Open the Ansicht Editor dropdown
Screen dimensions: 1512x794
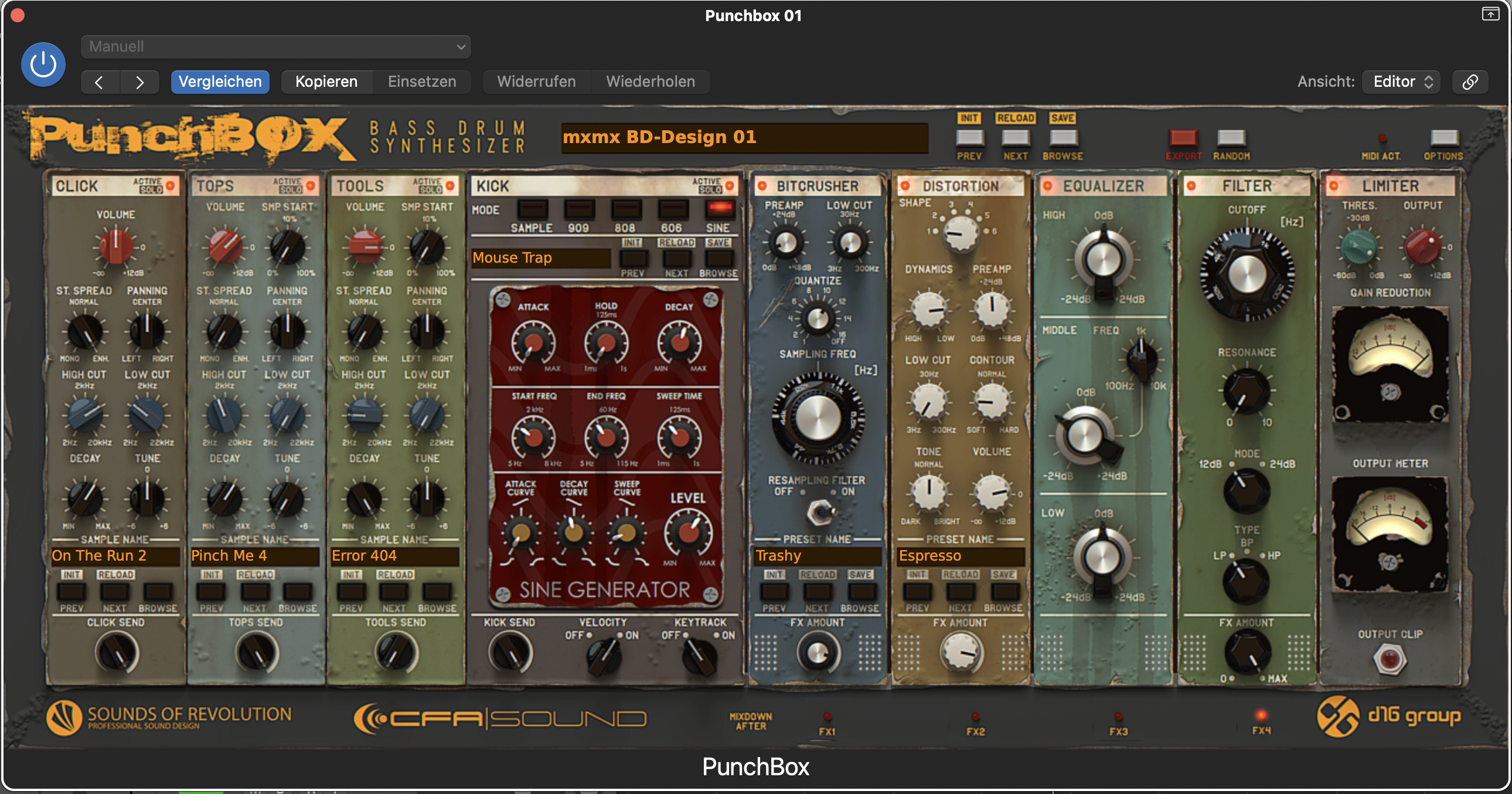[1401, 82]
